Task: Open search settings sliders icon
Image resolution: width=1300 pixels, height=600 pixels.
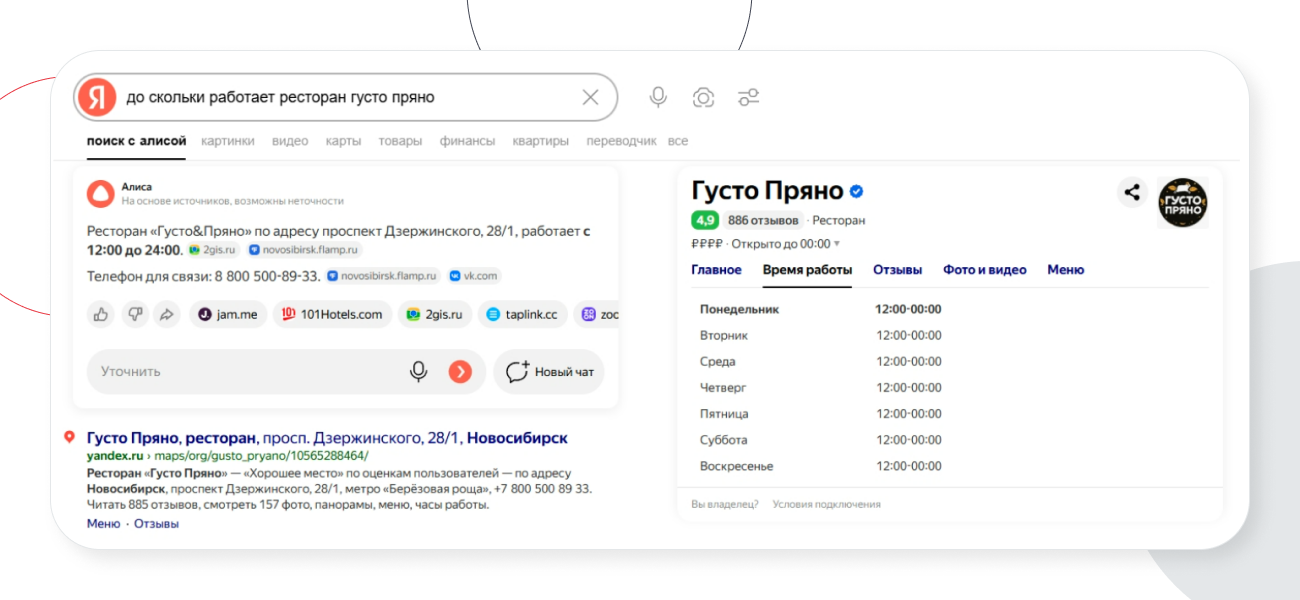Action: (x=748, y=97)
